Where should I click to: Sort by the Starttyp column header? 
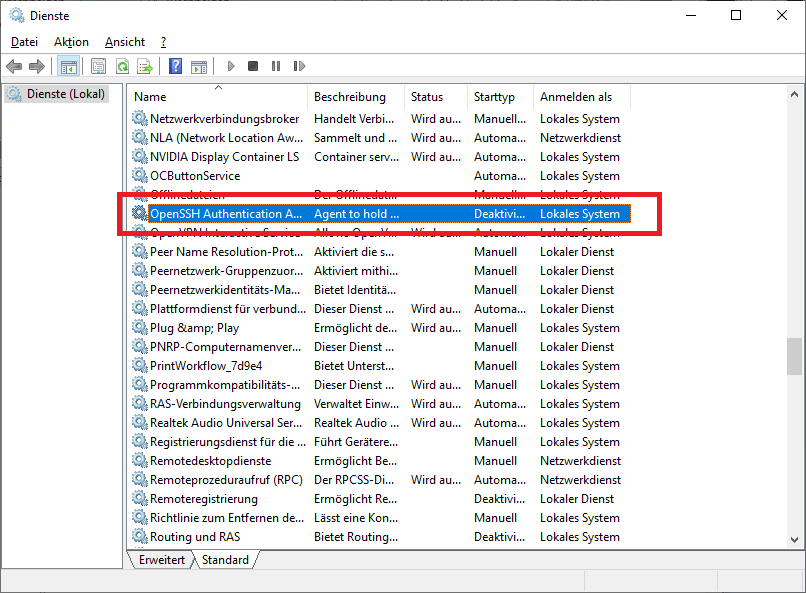pyautogui.click(x=495, y=97)
